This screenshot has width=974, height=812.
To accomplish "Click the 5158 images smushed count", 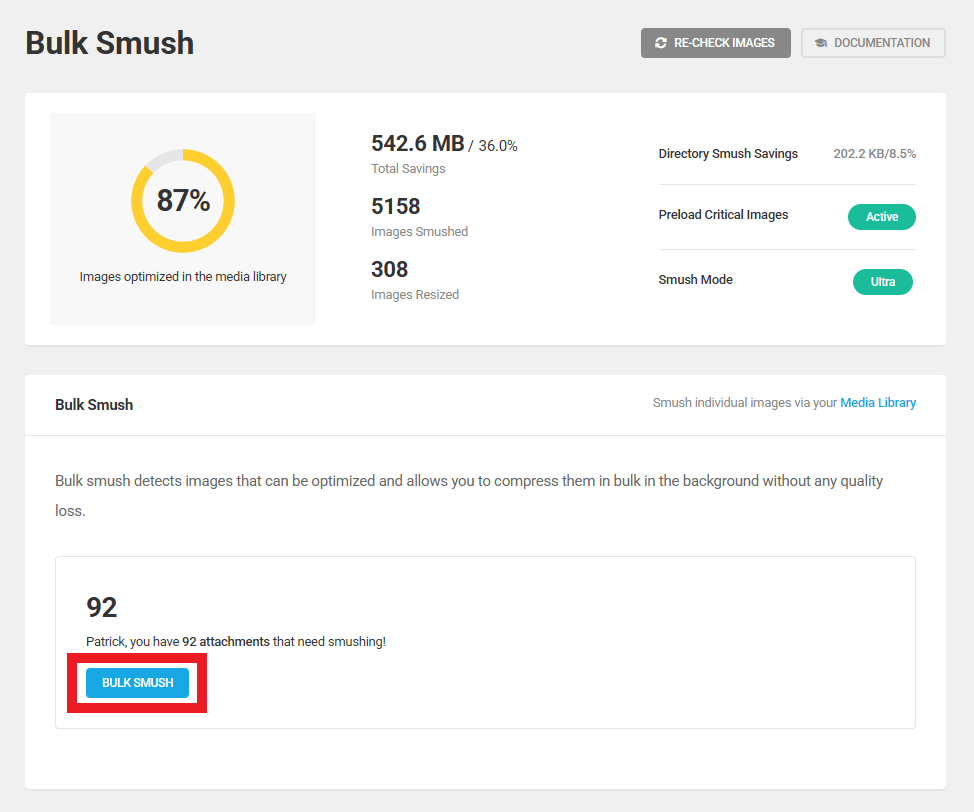I will click(x=396, y=207).
